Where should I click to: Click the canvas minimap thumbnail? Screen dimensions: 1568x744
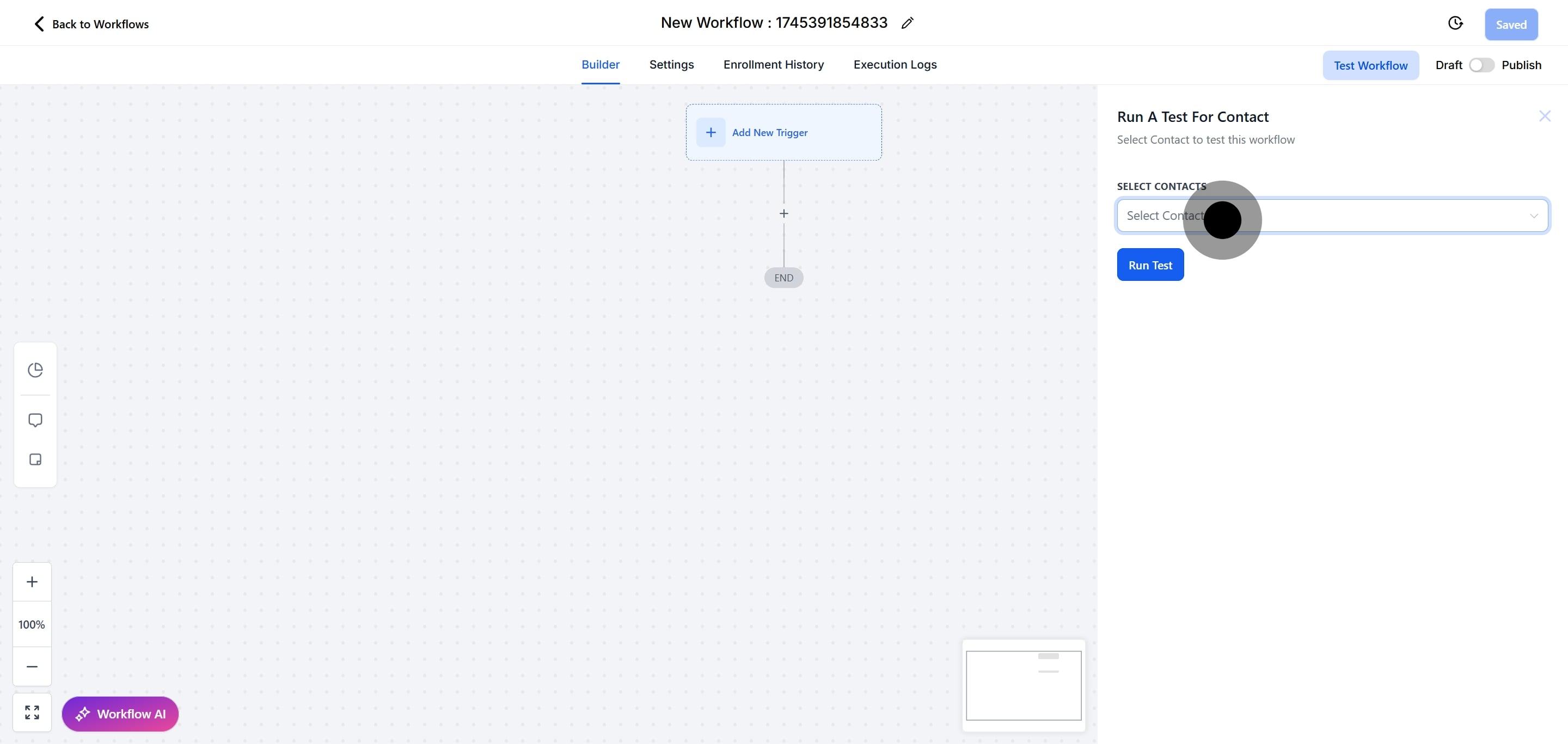tap(1023, 686)
